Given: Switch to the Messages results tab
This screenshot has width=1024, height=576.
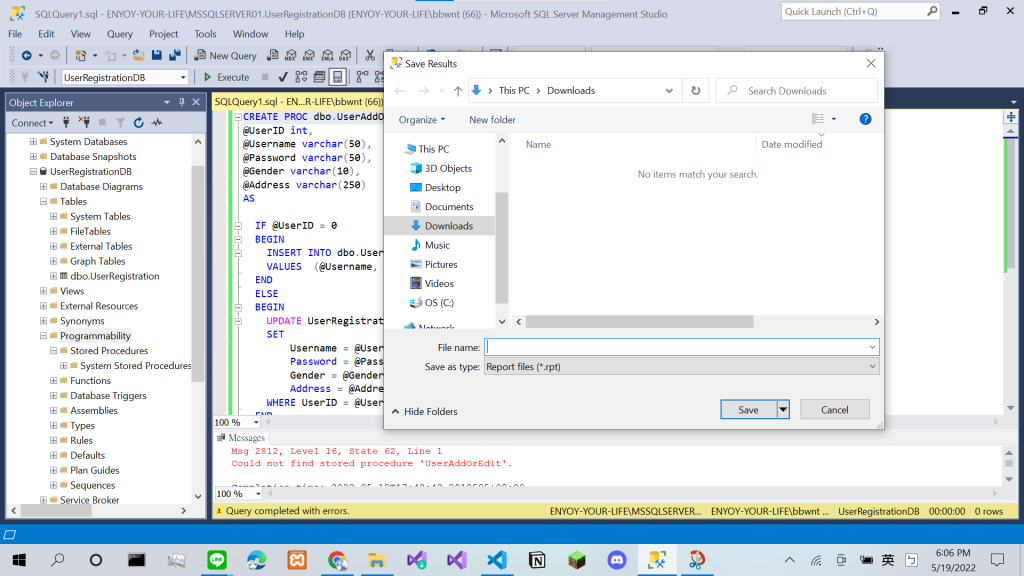Looking at the screenshot, I should point(241,438).
